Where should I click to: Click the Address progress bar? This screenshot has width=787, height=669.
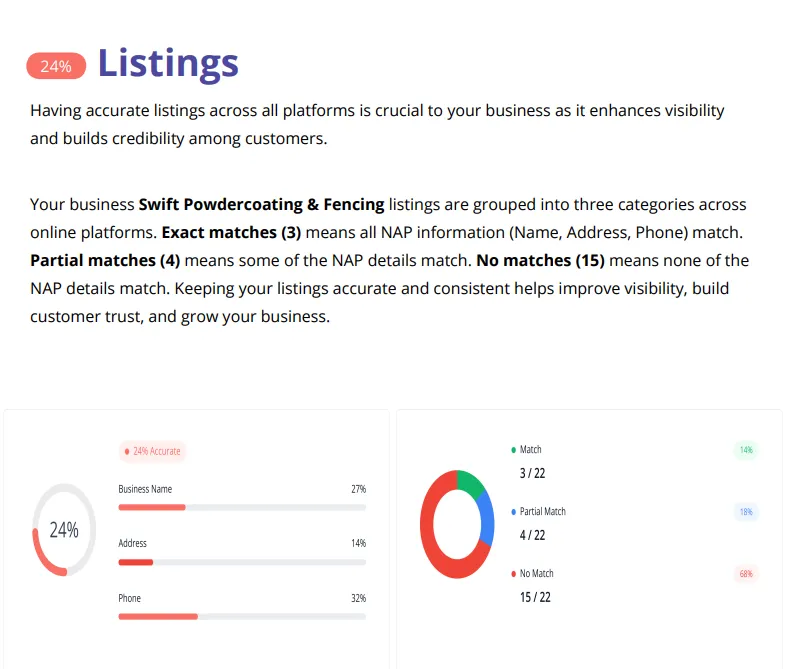tap(242, 562)
